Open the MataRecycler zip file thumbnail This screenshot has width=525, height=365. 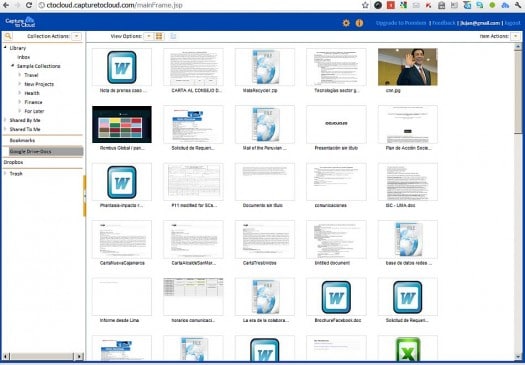click(x=265, y=67)
